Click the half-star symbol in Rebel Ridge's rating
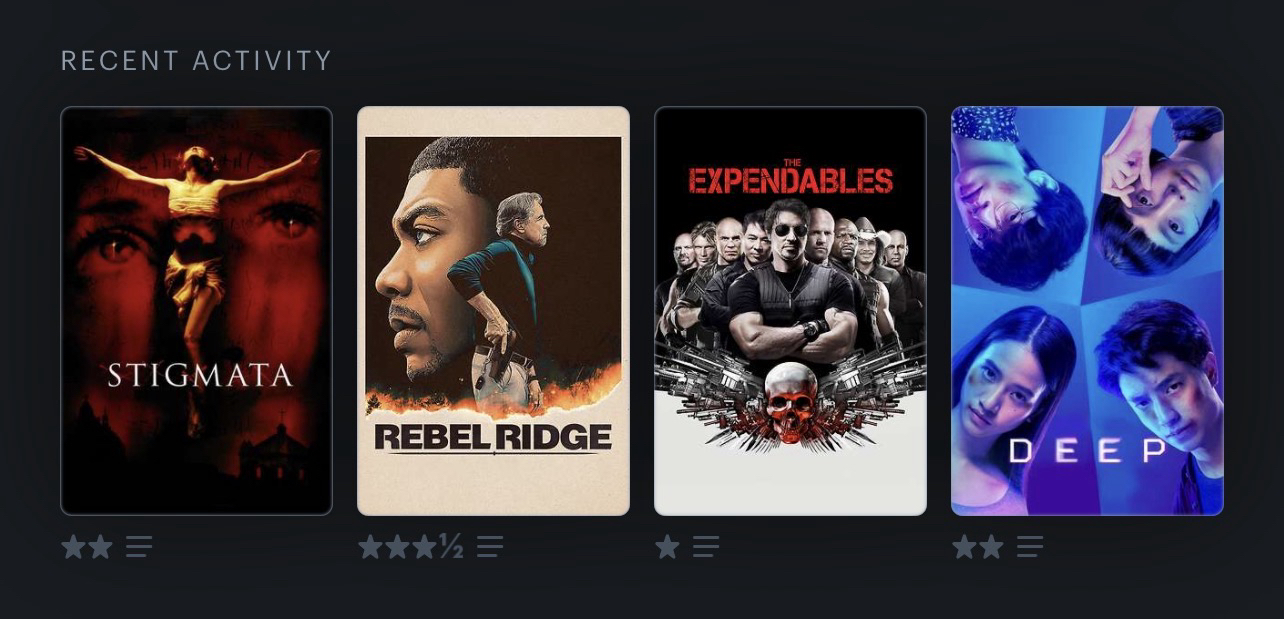The height and width of the screenshot is (619, 1284). (451, 547)
